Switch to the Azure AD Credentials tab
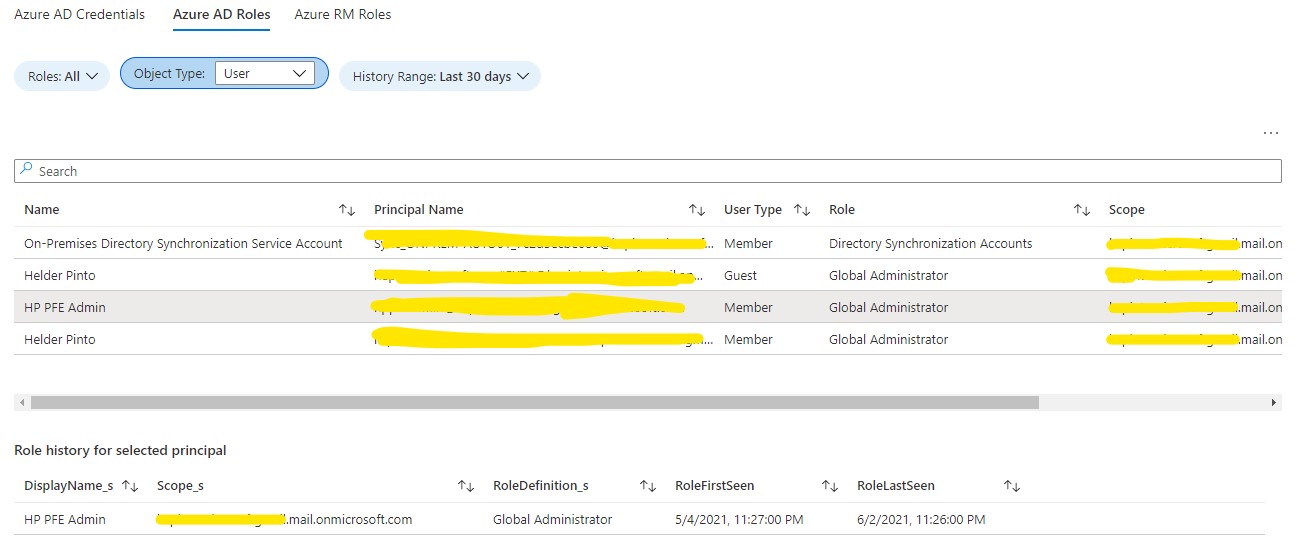Viewport: 1296px width, 549px height. click(x=79, y=15)
